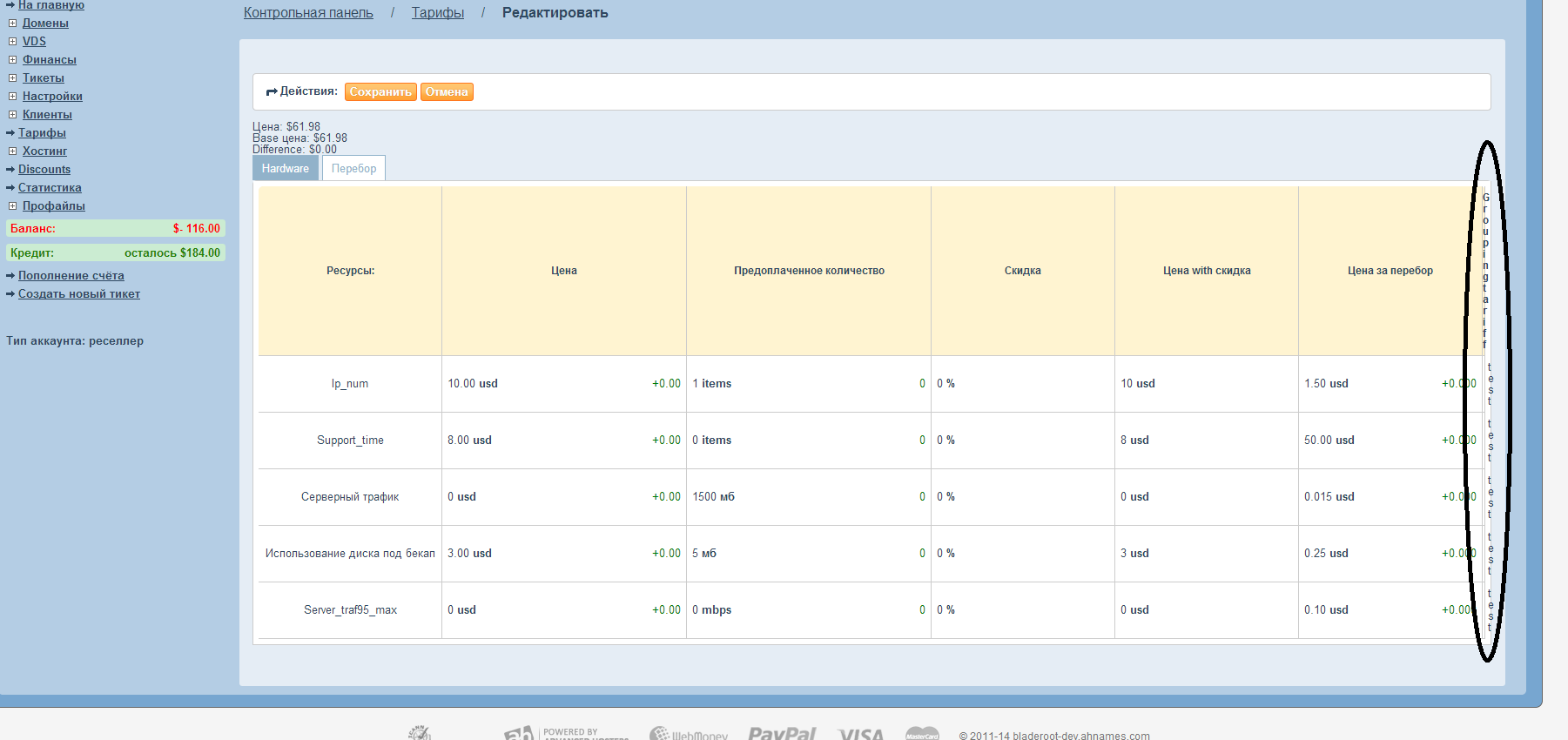Open the Пополнение счёта link
Viewport: 1568px width, 740px height.
pyautogui.click(x=71, y=276)
